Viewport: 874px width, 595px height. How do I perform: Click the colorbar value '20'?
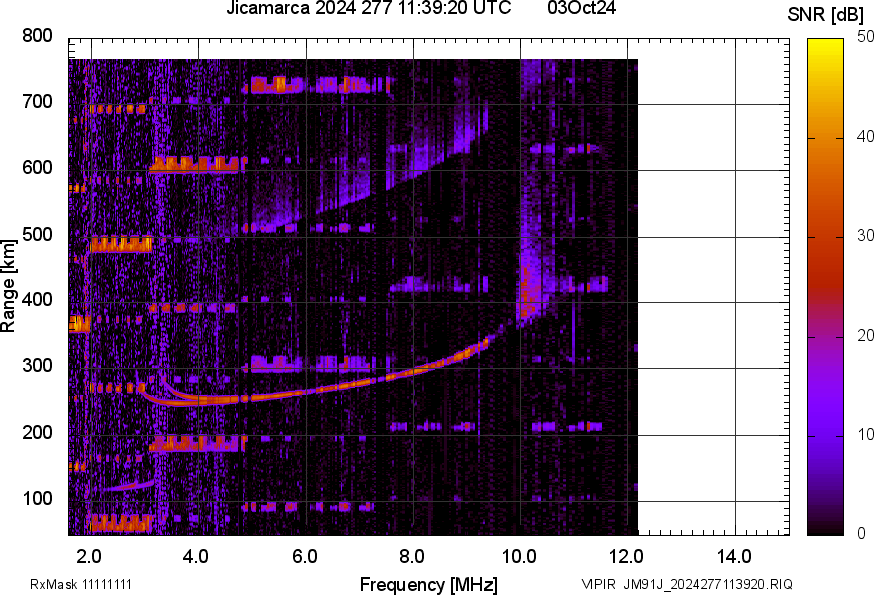(x=866, y=335)
